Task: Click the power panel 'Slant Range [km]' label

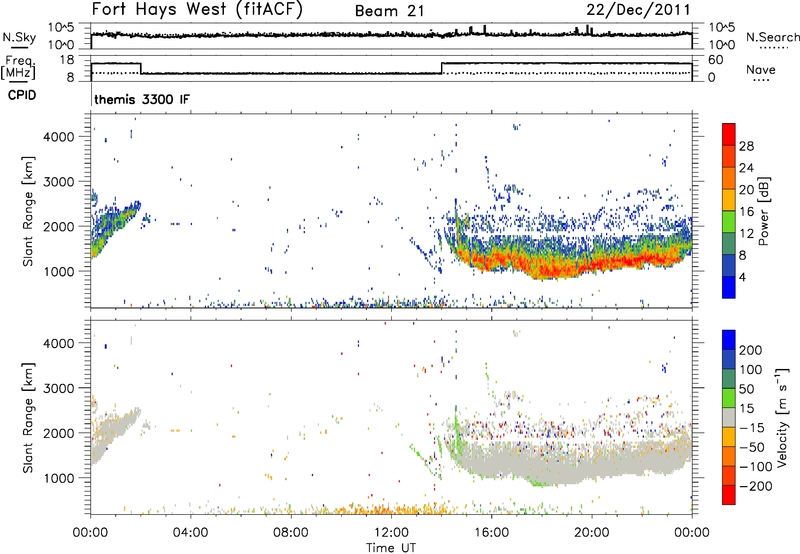Action: pos(28,211)
